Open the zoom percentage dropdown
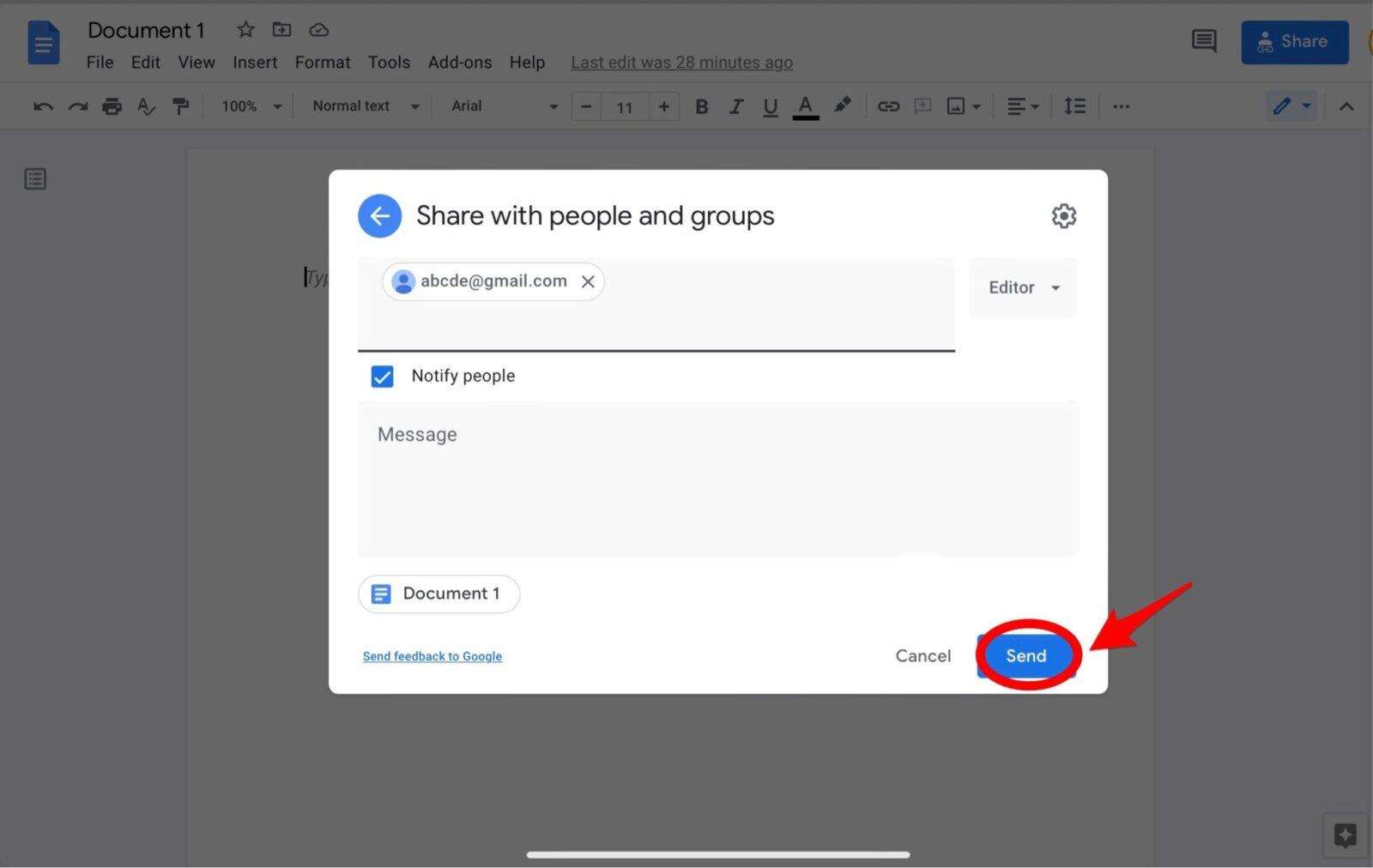 click(249, 105)
